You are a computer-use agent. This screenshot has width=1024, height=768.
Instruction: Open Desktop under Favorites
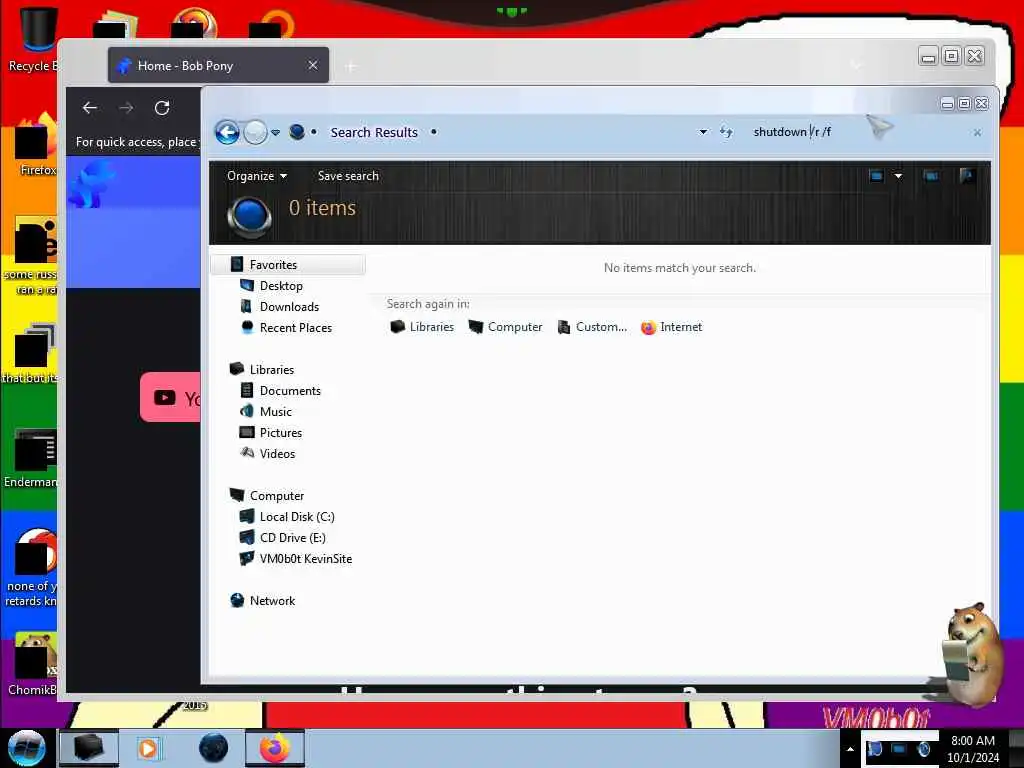[x=281, y=285]
